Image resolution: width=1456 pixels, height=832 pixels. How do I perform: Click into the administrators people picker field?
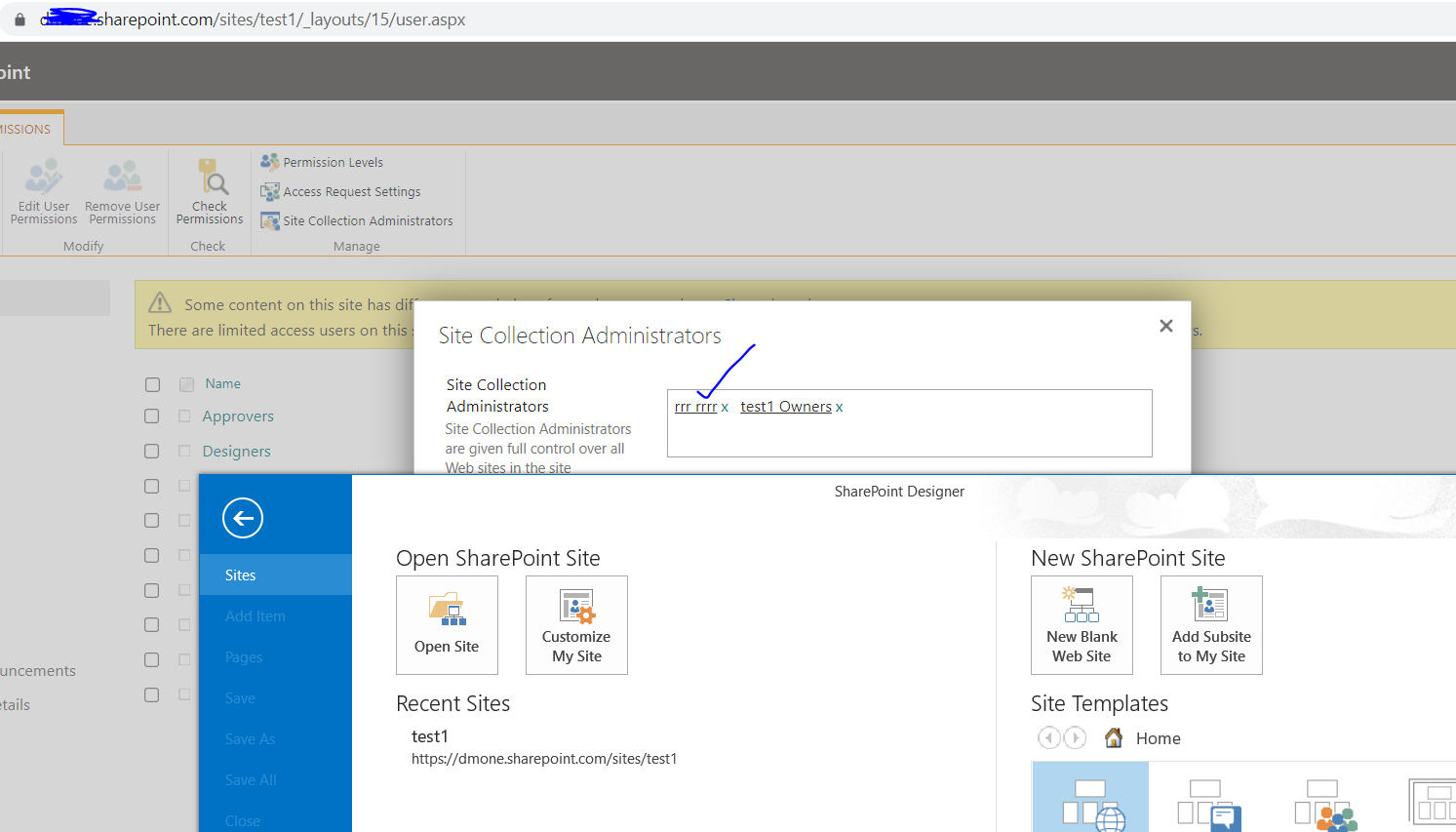click(909, 423)
